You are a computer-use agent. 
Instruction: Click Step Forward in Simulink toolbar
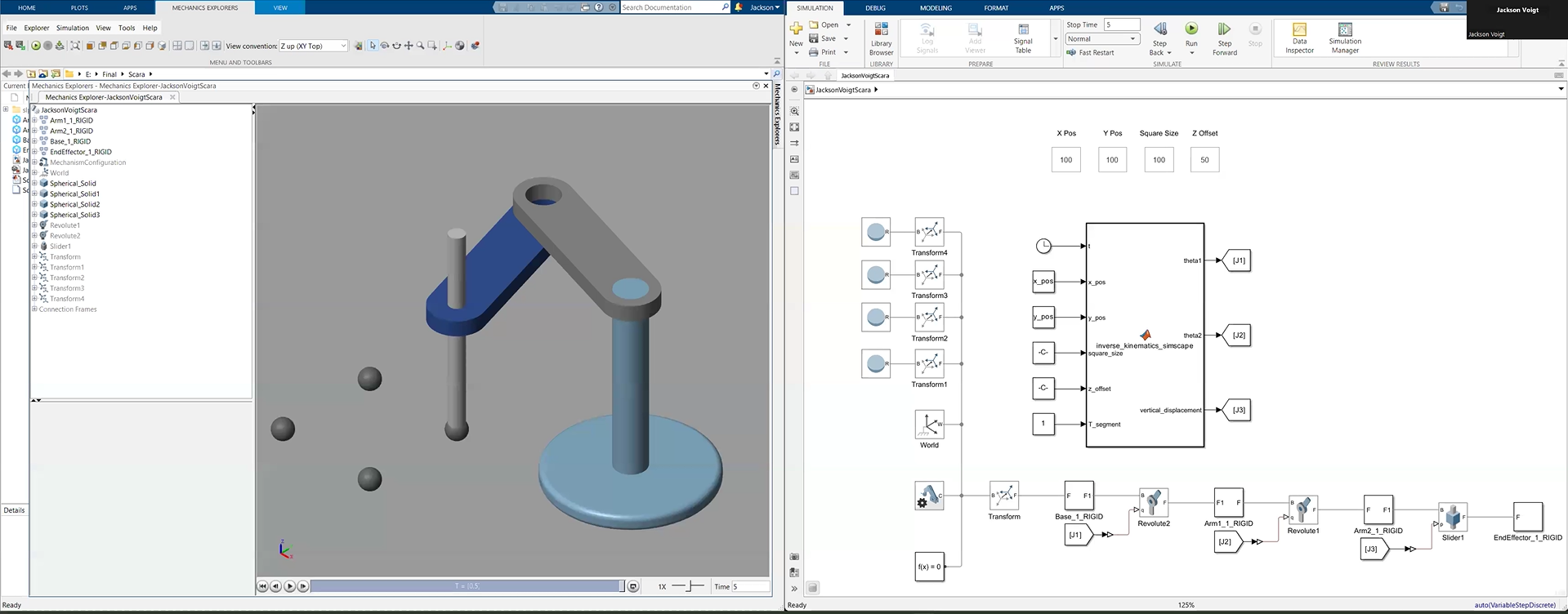(x=1224, y=38)
